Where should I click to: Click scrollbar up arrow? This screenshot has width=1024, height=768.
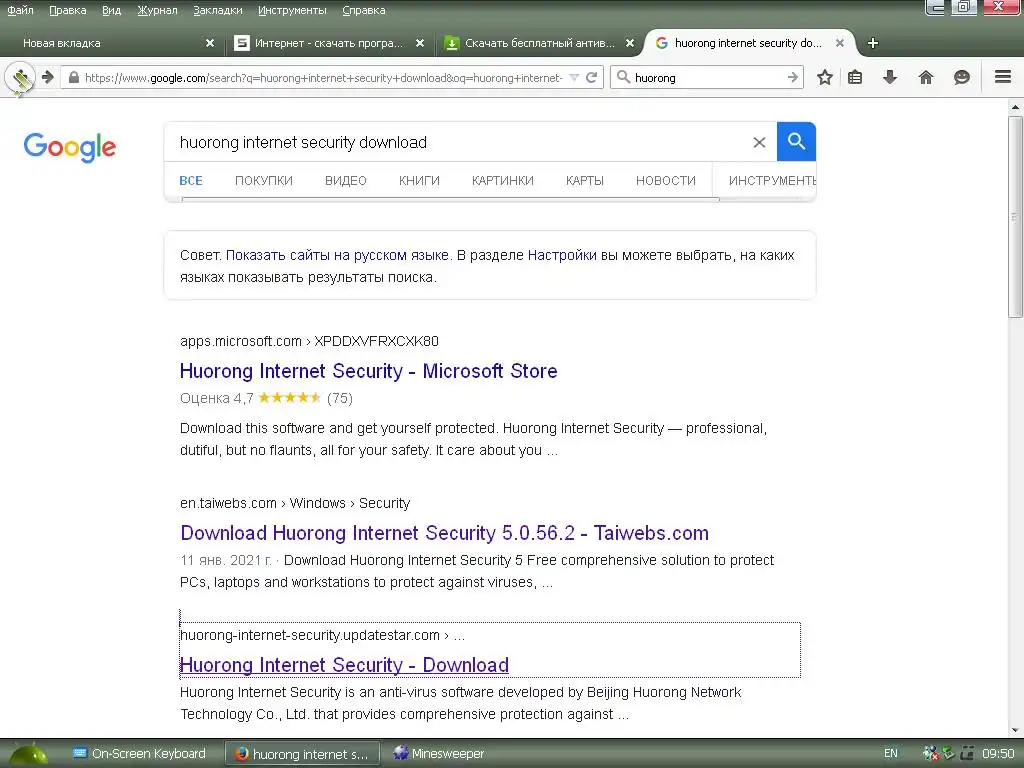[1016, 106]
